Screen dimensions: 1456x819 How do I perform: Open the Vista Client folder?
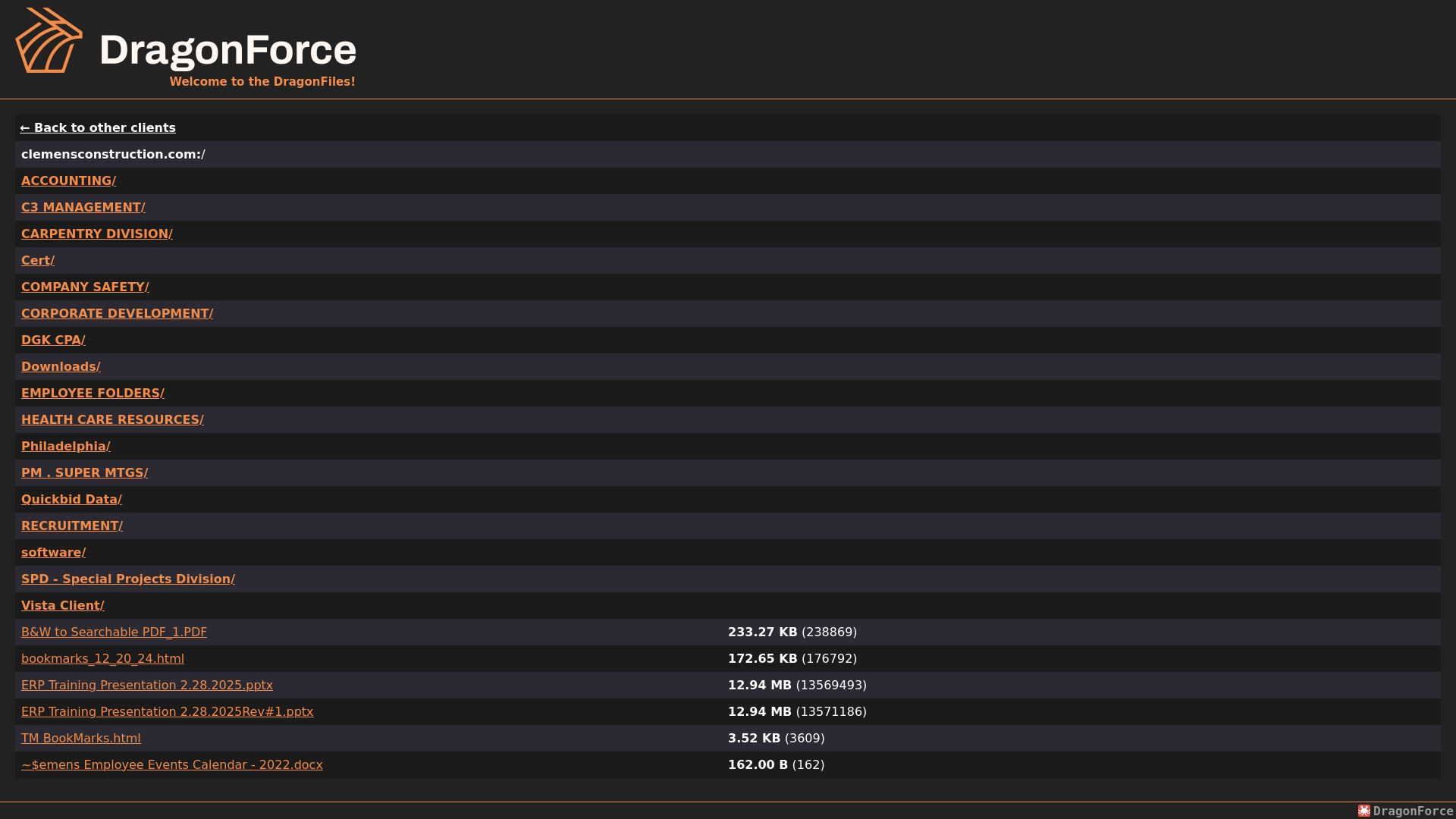63,605
